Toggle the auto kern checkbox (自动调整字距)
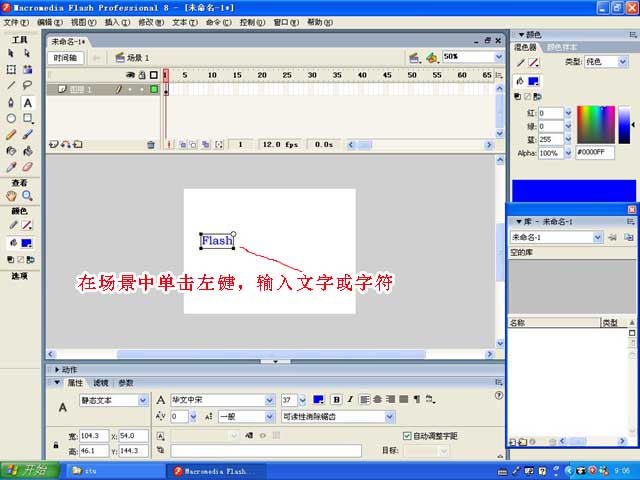The height and width of the screenshot is (480, 640). pyautogui.click(x=406, y=436)
